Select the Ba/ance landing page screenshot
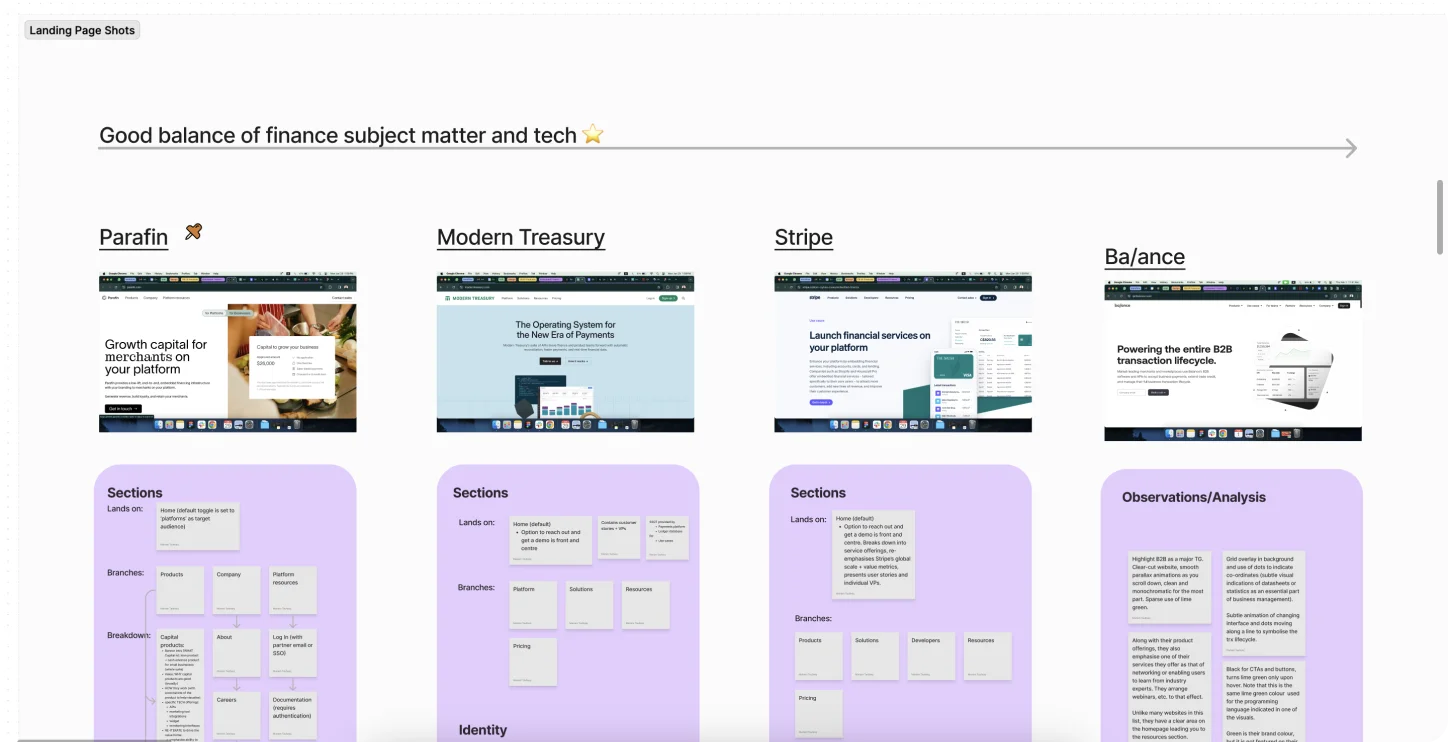Screen dimensions: 1448x742 point(1232,361)
